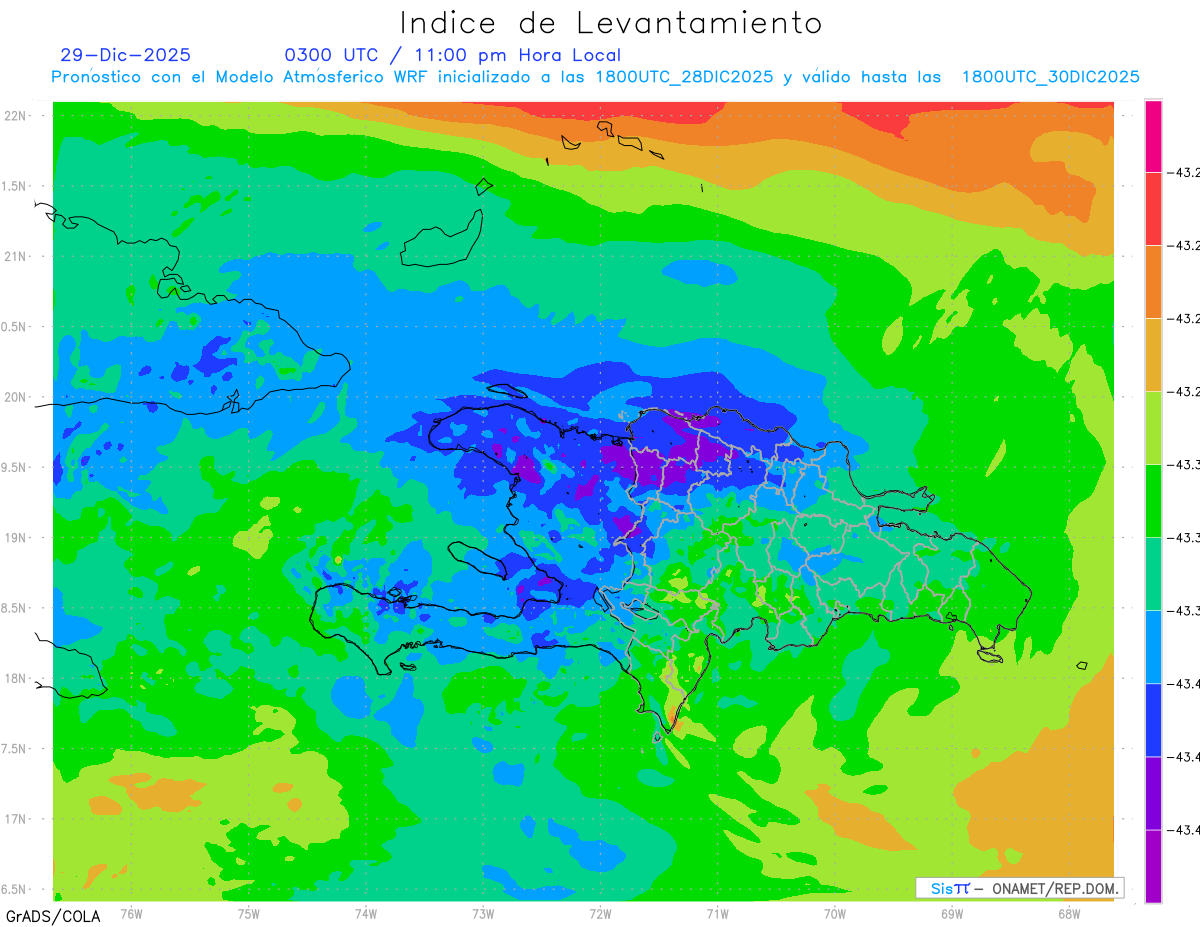Pick the dark orange color bar segment

[x=1153, y=282]
